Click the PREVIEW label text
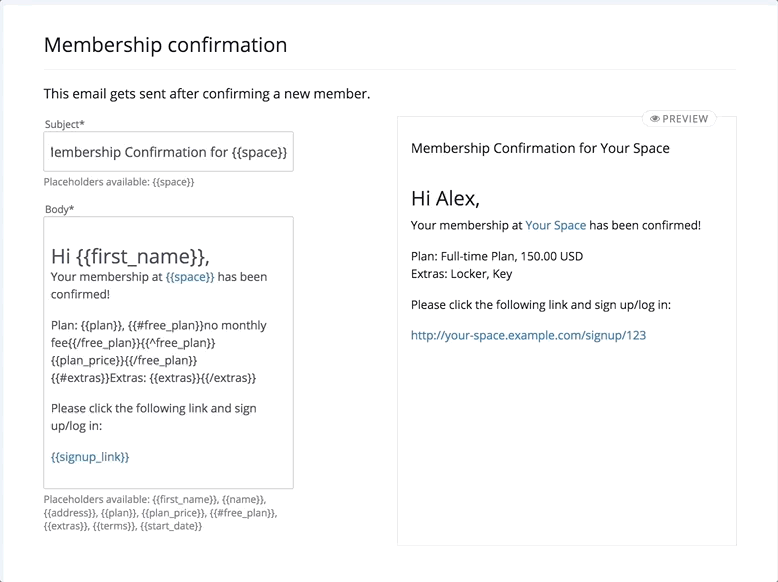 pos(685,119)
